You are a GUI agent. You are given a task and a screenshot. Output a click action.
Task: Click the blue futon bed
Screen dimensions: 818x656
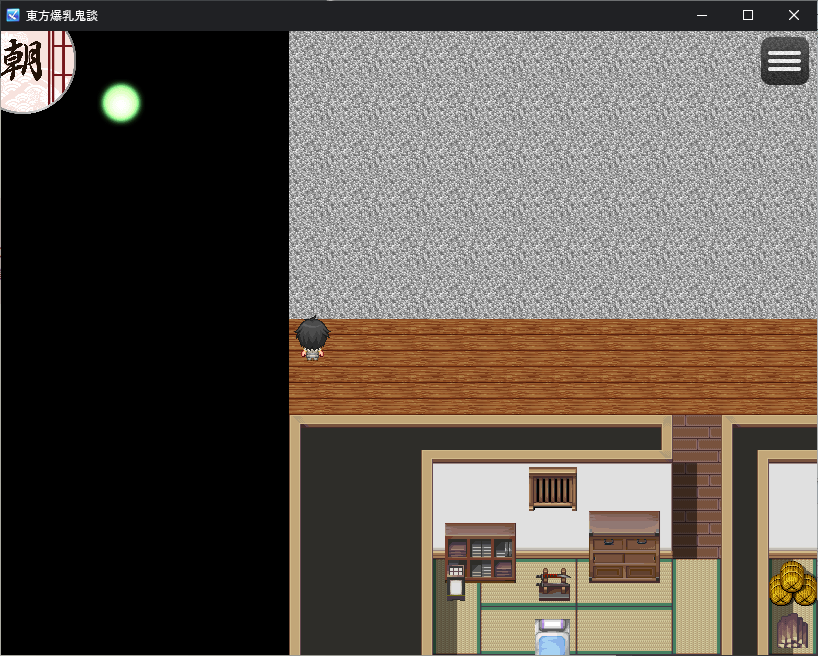pyautogui.click(x=552, y=637)
